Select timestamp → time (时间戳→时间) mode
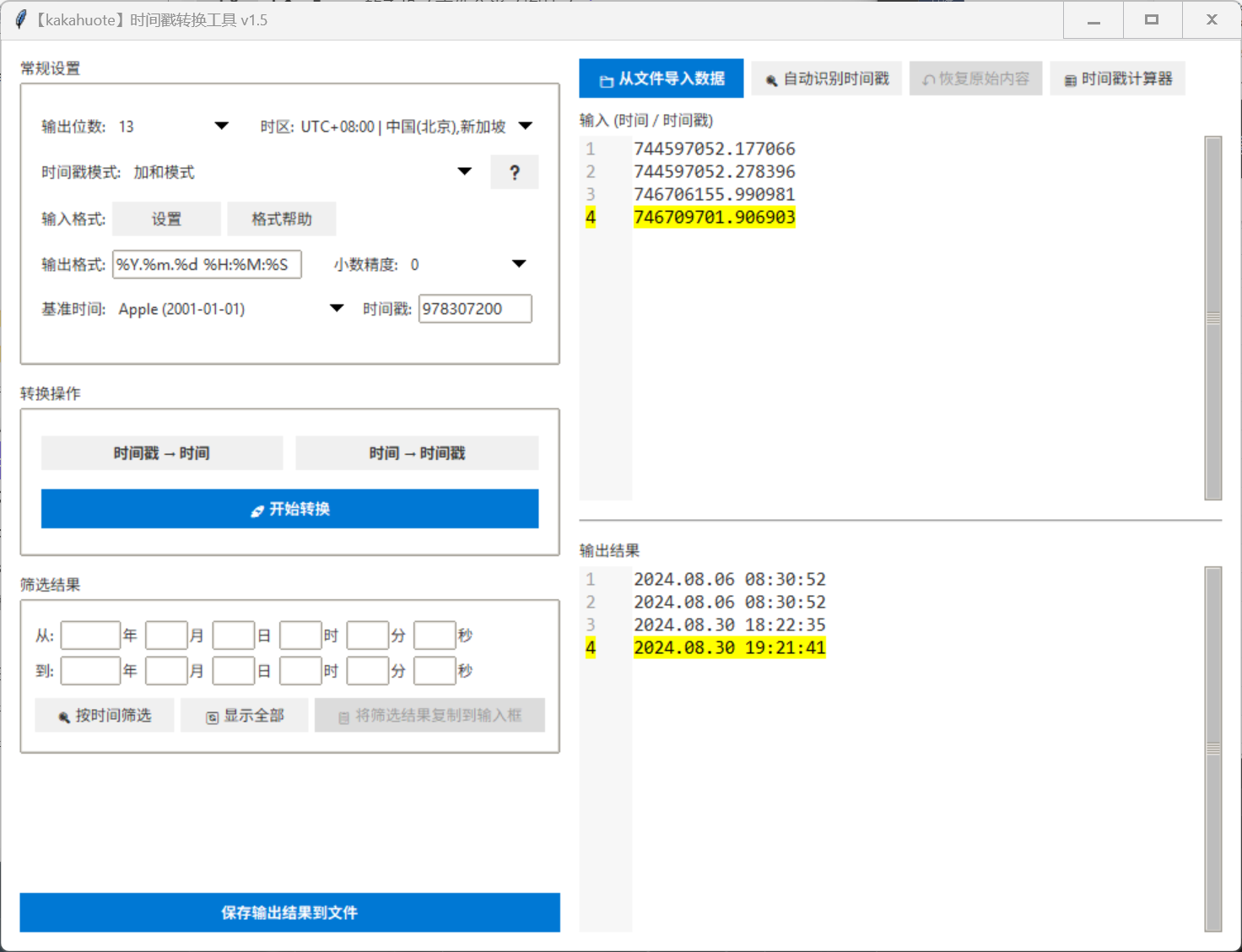This screenshot has height=952, width=1242. (162, 453)
